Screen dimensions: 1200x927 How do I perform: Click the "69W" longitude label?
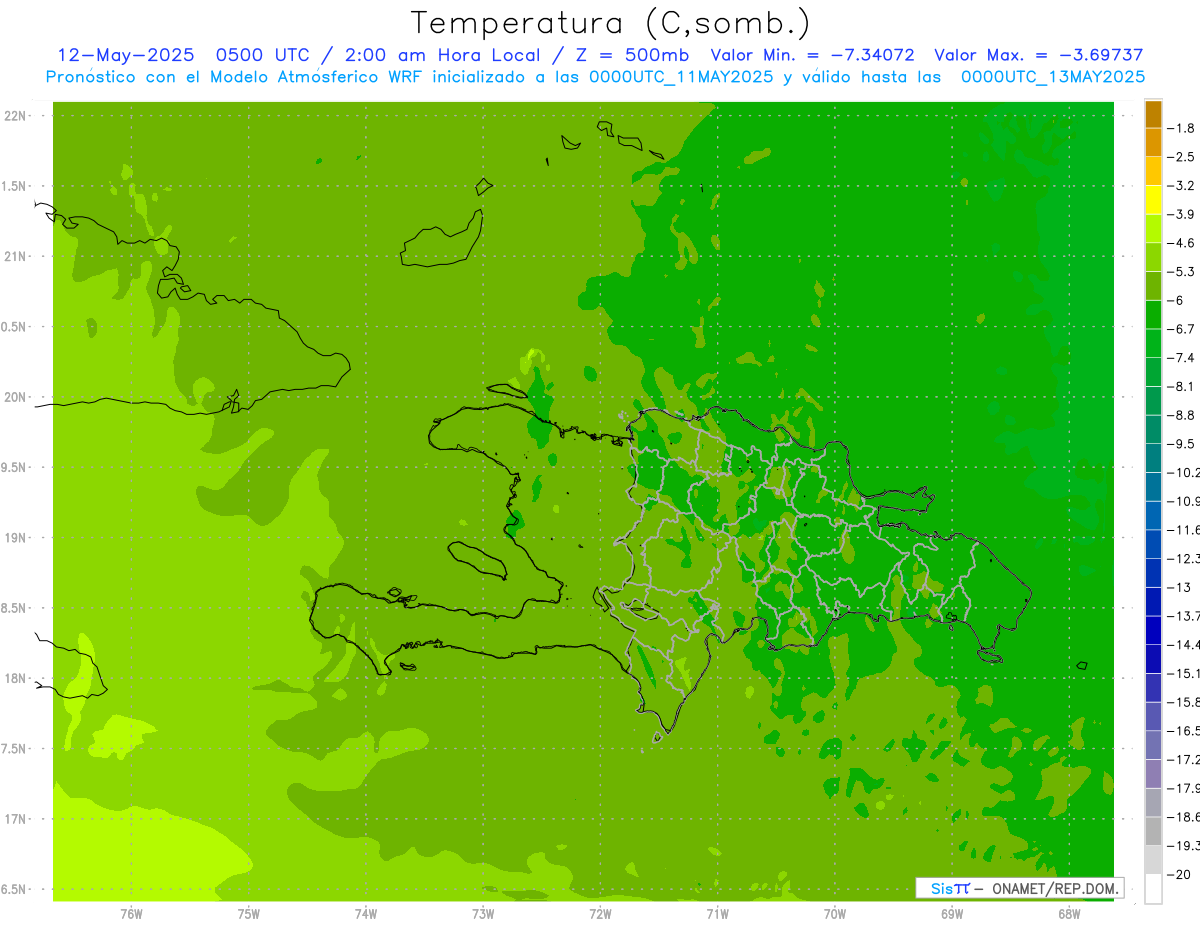click(952, 913)
